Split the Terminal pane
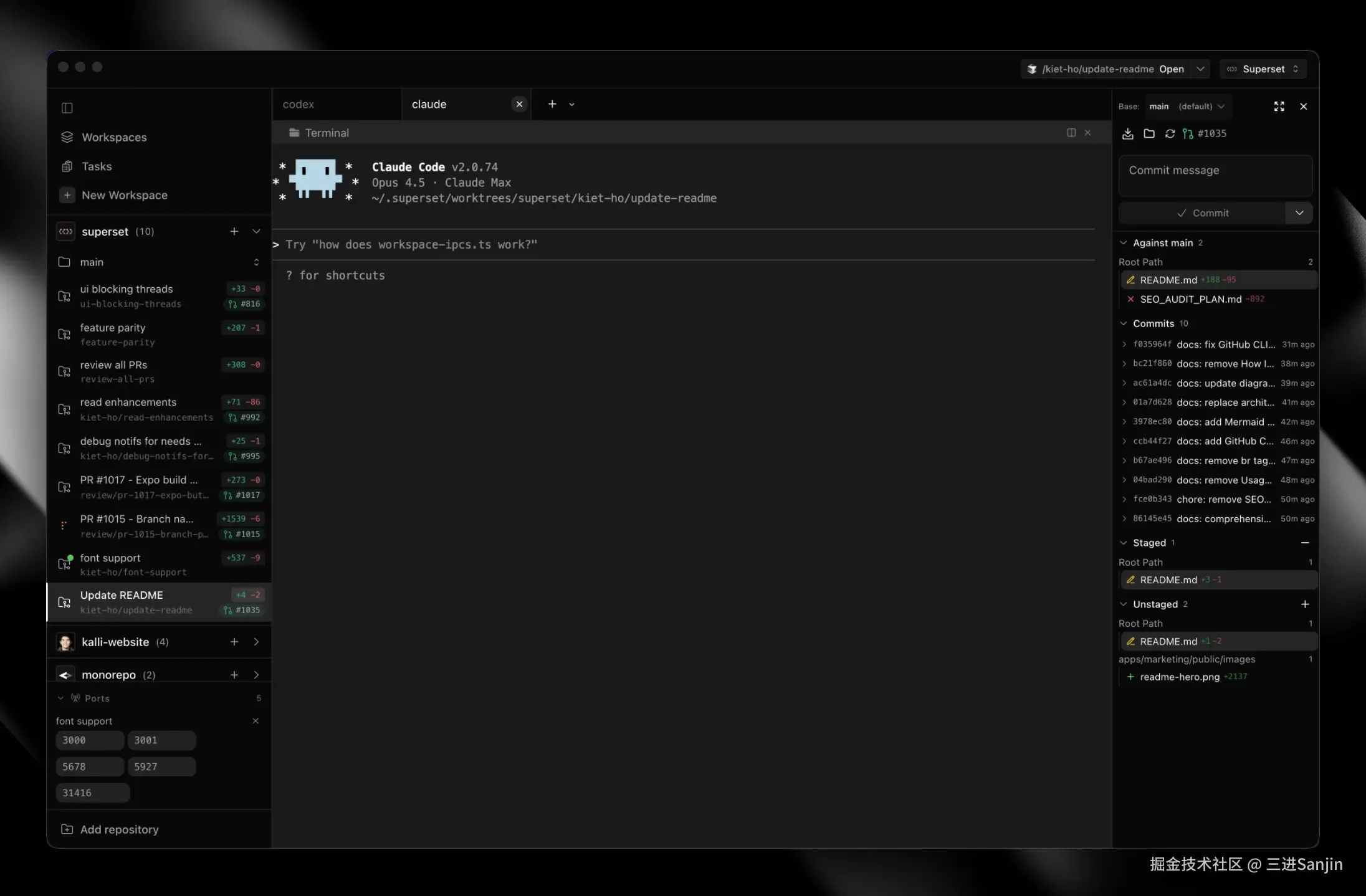This screenshot has width=1366, height=896. coord(1071,133)
